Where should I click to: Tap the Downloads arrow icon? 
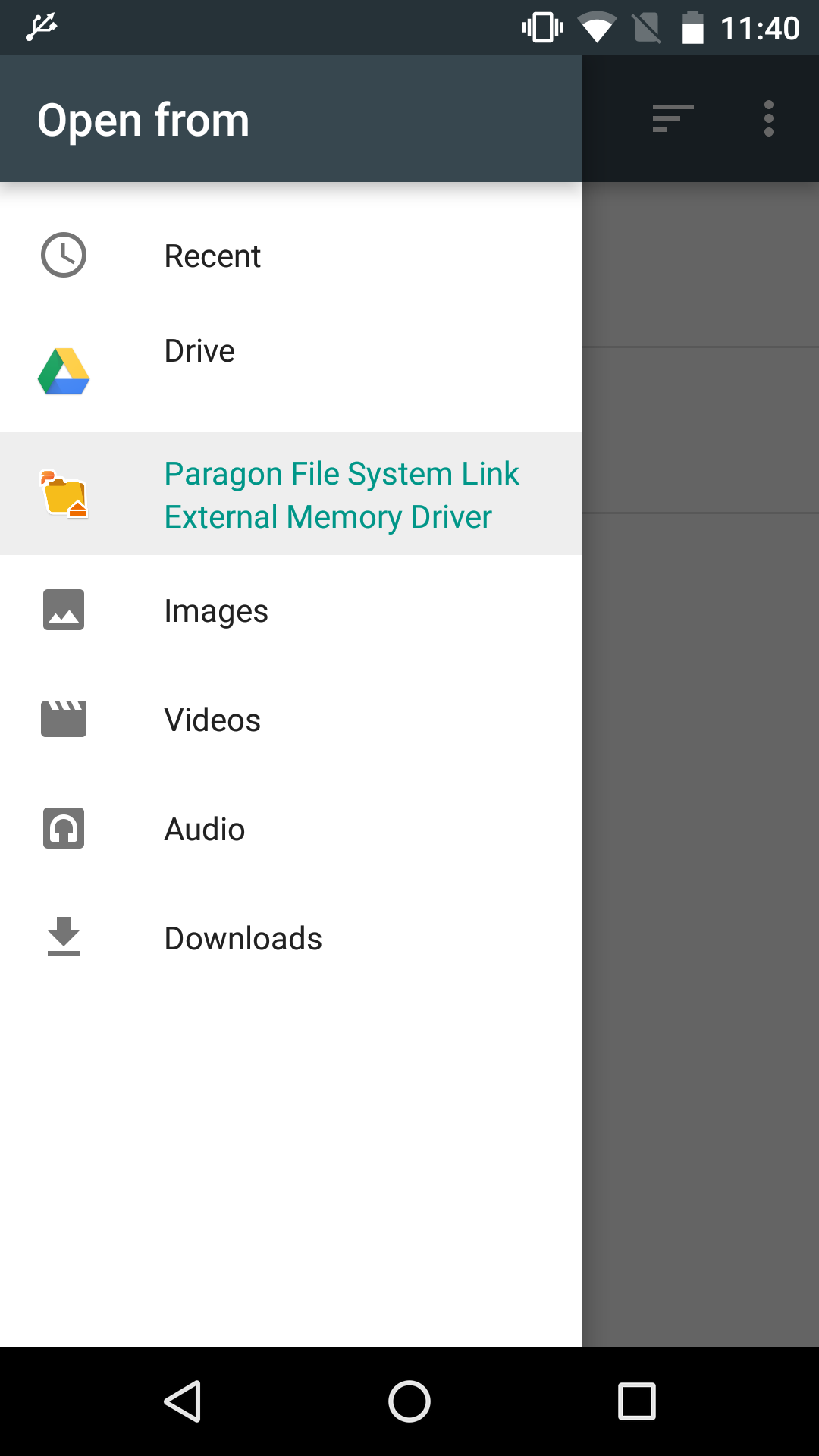pyautogui.click(x=64, y=936)
